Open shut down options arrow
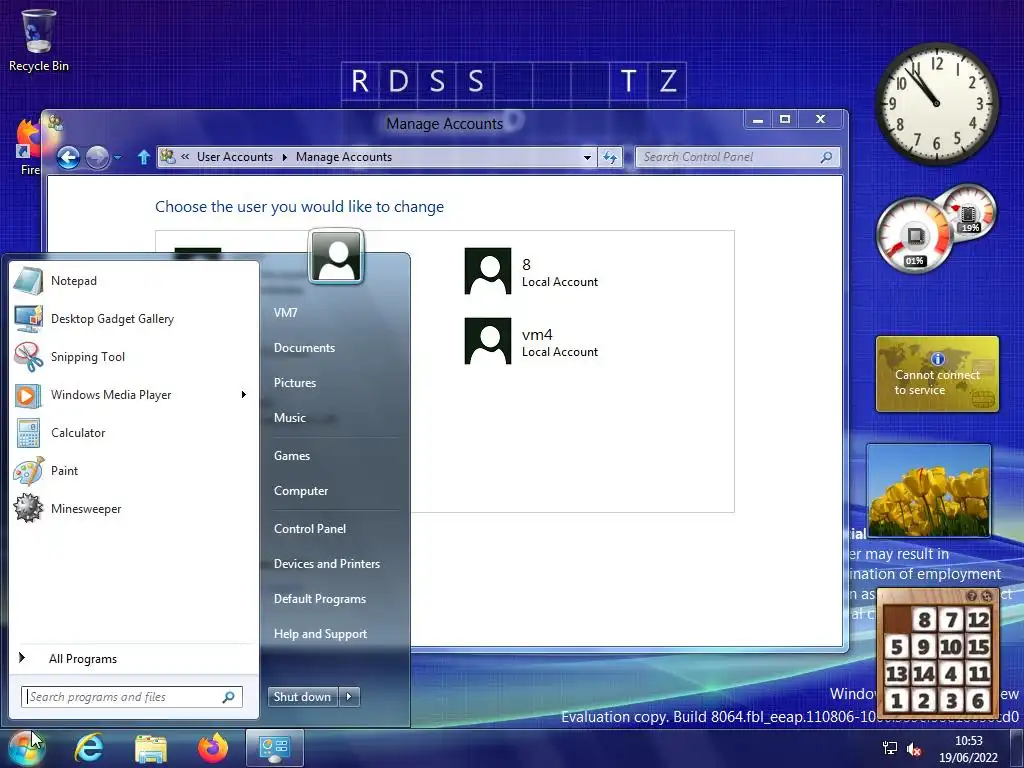This screenshot has height=768, width=1024. coord(349,697)
